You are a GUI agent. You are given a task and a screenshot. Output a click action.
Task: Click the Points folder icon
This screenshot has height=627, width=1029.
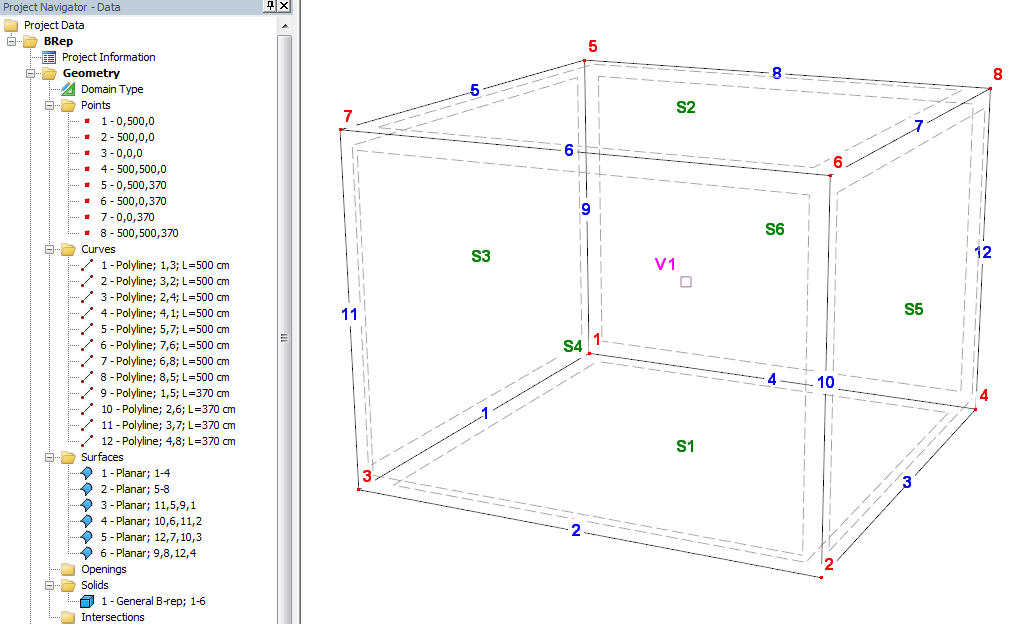click(68, 106)
